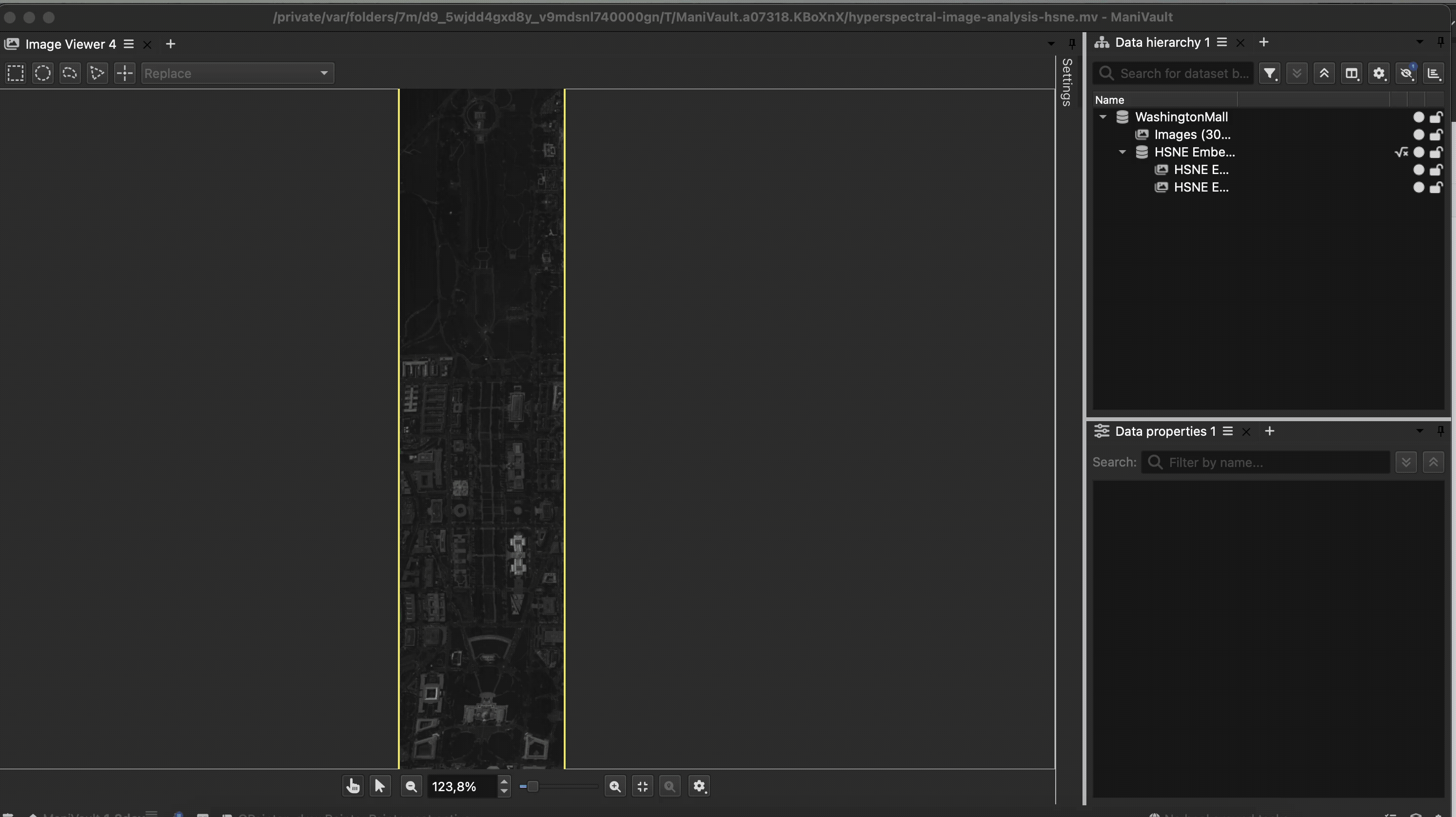Enable the hand pan navigation tool
This screenshot has height=817, width=1456.
(353, 786)
